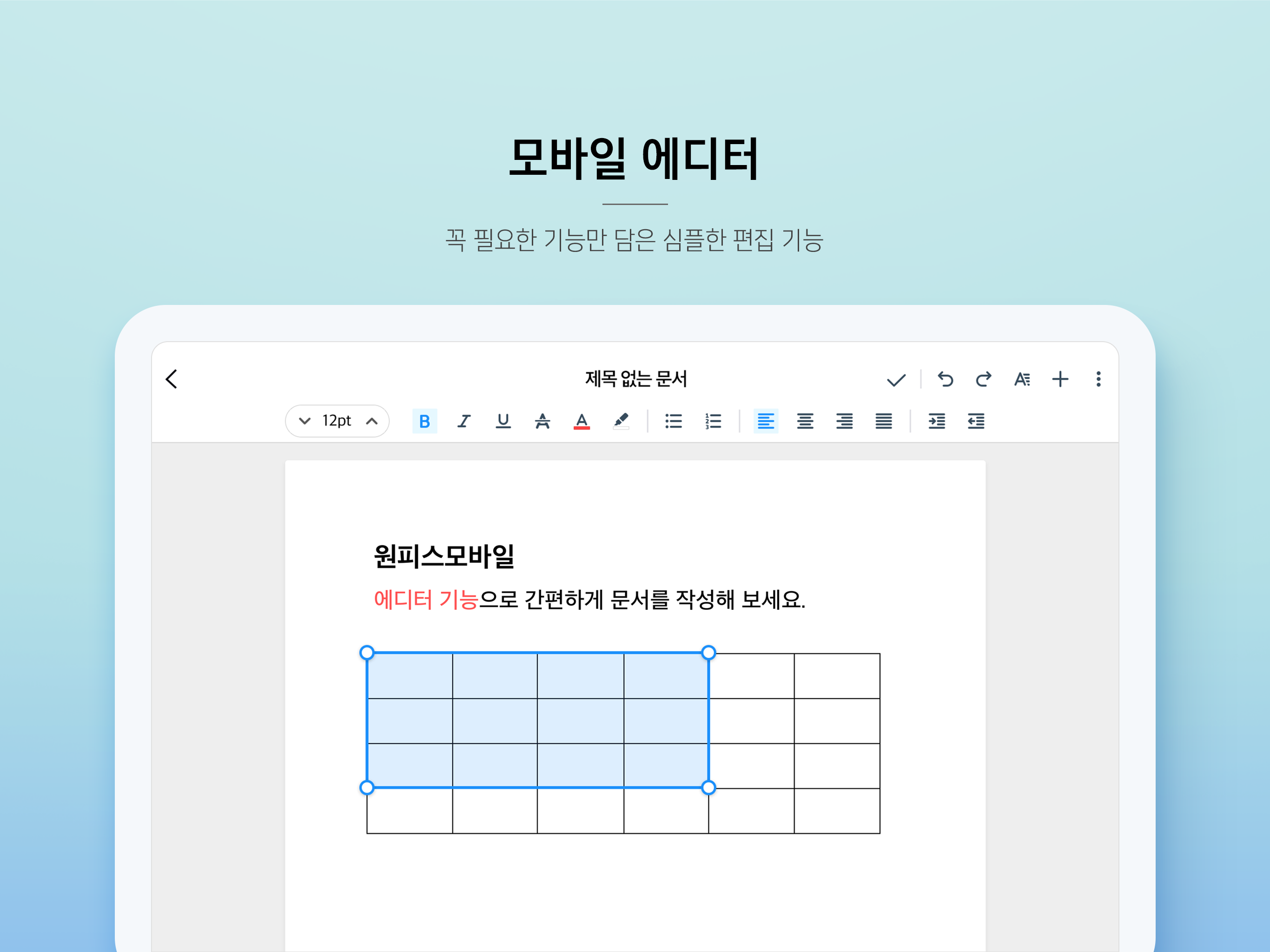This screenshot has height=952, width=1270.
Task: Select the top-right unselected table cell
Action: coord(837,676)
